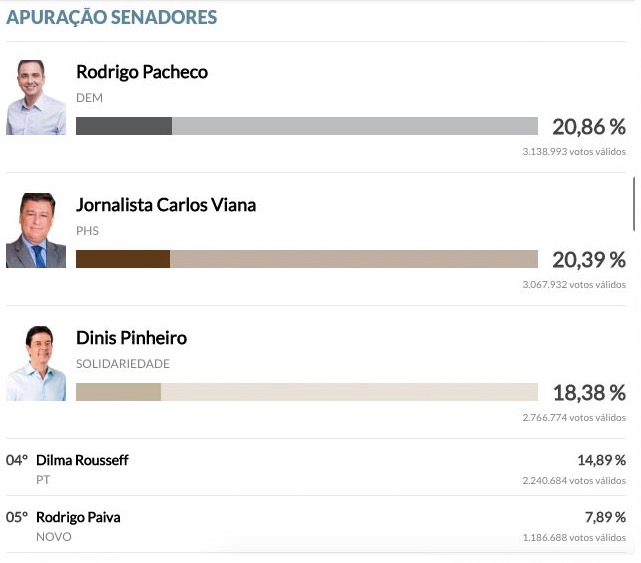Screen dimensions: 641x563
Task: Select Rodrigo Paiva in fifth place
Action: [x=78, y=518]
